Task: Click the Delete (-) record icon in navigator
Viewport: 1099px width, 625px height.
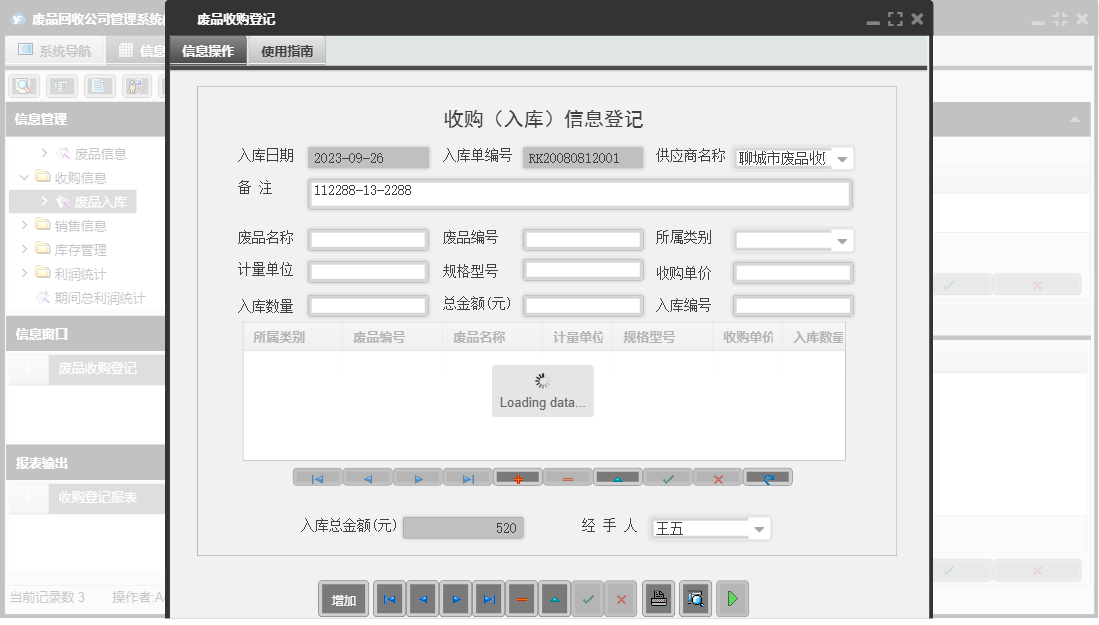Action: (567, 478)
